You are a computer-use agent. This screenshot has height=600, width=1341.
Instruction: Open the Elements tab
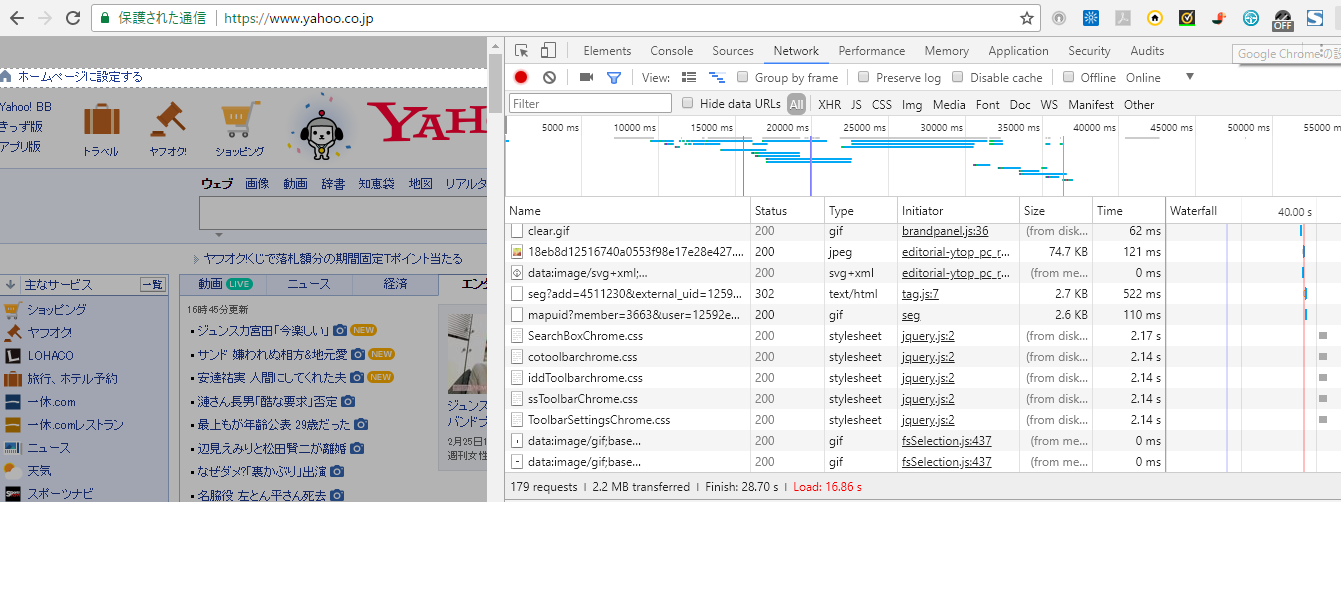pyautogui.click(x=607, y=51)
